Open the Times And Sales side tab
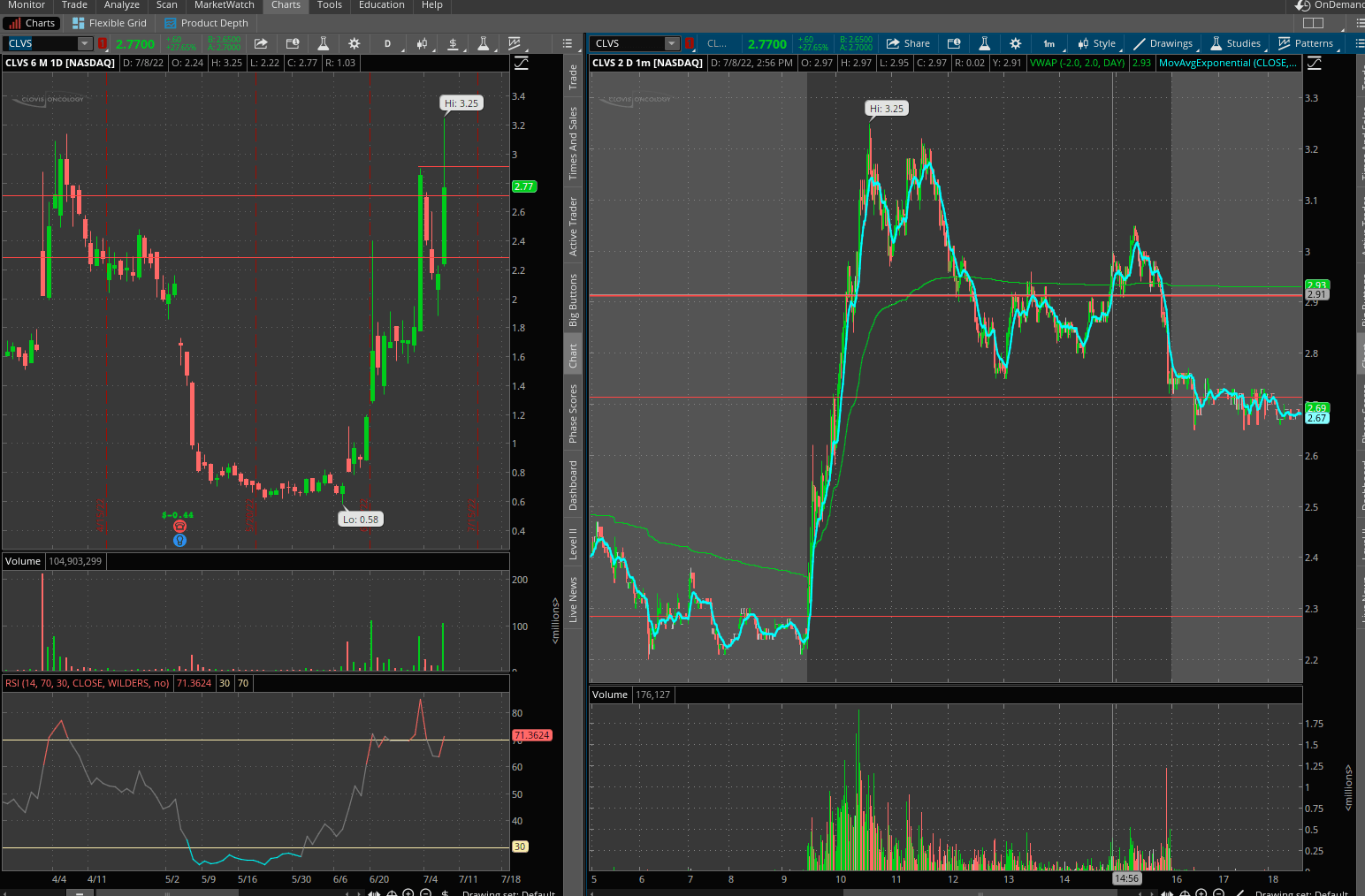 573,143
